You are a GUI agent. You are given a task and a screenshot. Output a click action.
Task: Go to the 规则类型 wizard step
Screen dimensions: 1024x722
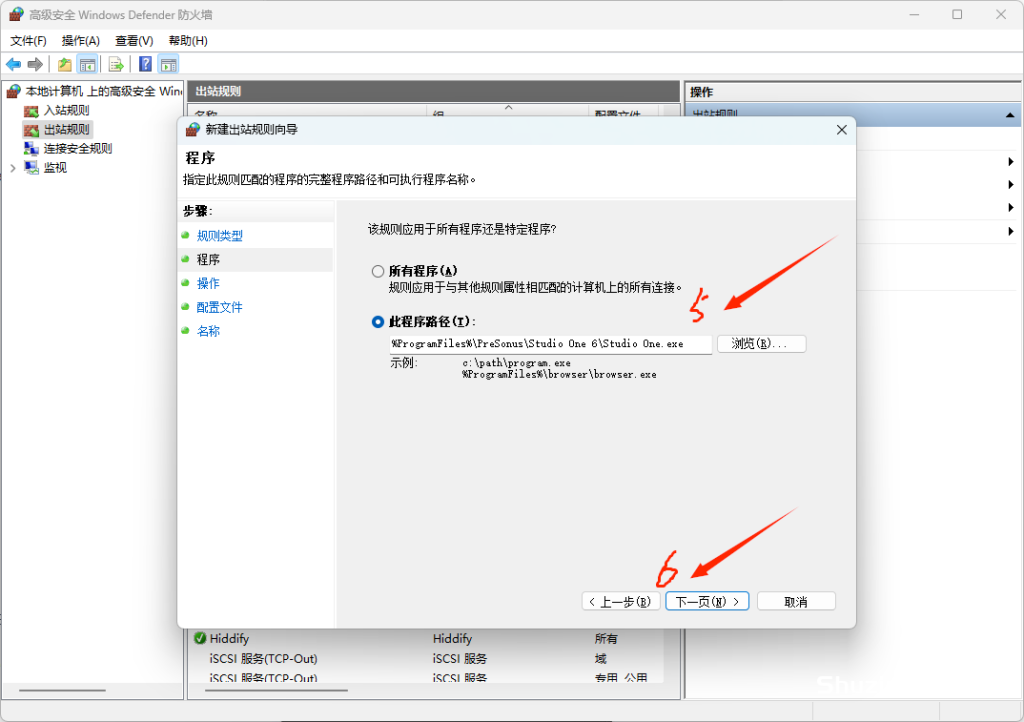click(x=219, y=236)
